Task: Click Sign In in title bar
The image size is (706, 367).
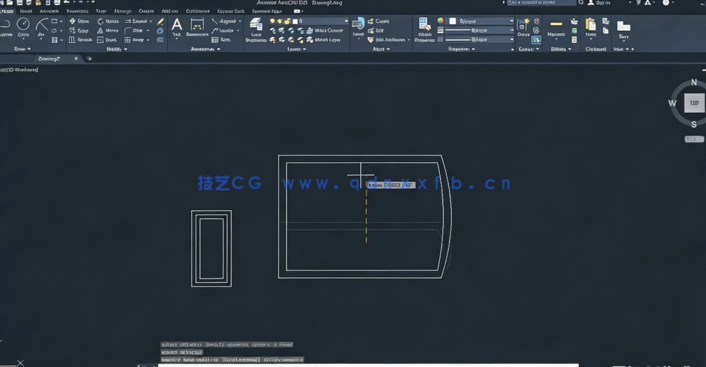Action: pyautogui.click(x=600, y=3)
